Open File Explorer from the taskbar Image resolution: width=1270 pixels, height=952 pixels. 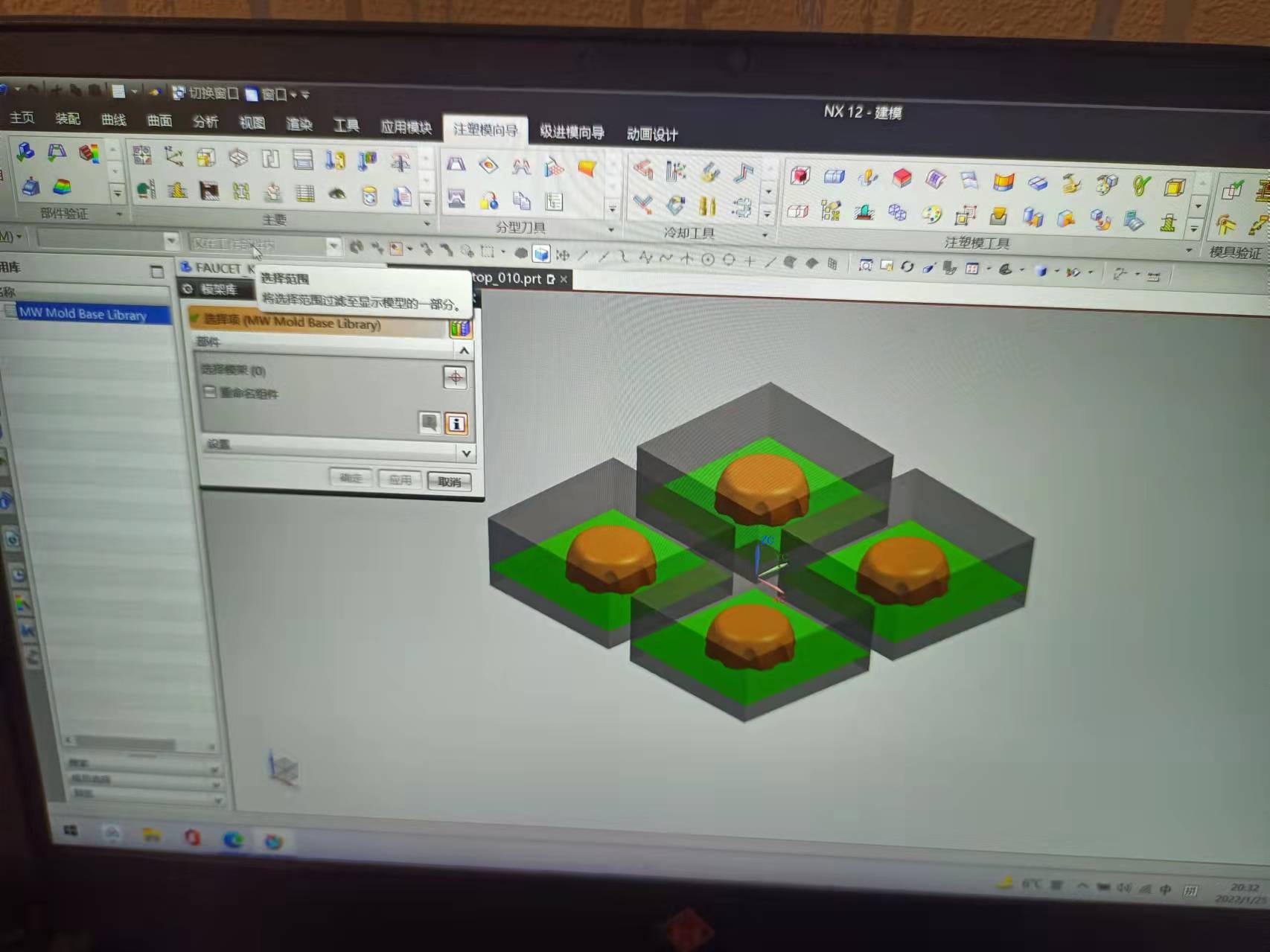(152, 834)
